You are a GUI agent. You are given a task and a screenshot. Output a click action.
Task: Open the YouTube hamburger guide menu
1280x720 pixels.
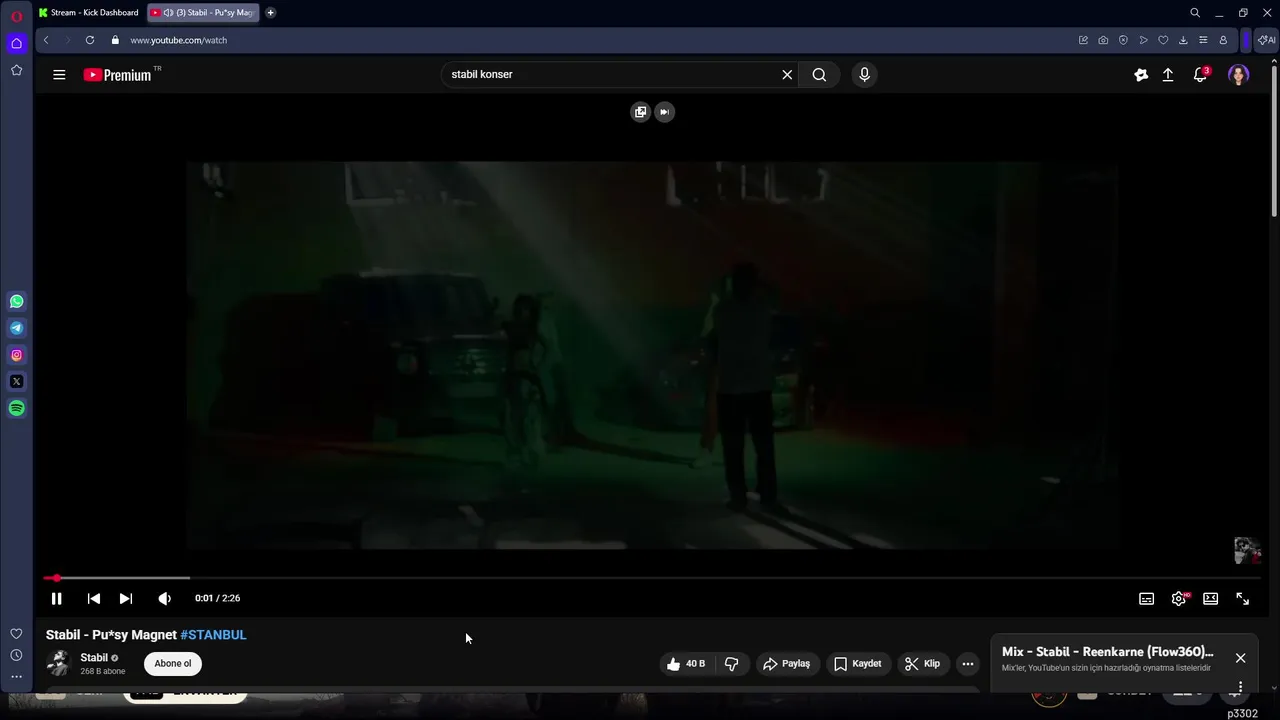coord(59,74)
